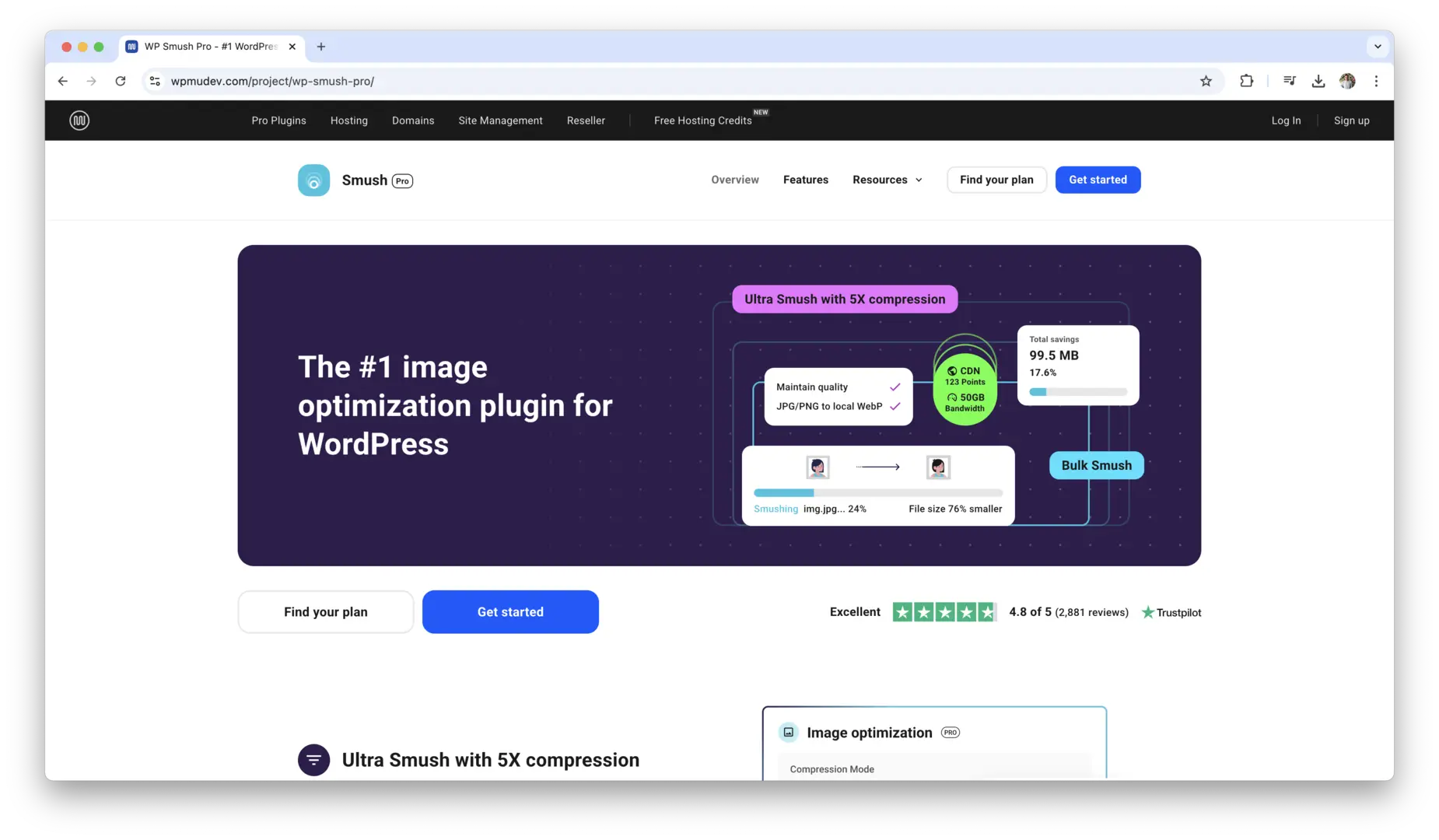Click the back navigation arrow
Viewport: 1439px width, 840px height.
[x=63, y=81]
